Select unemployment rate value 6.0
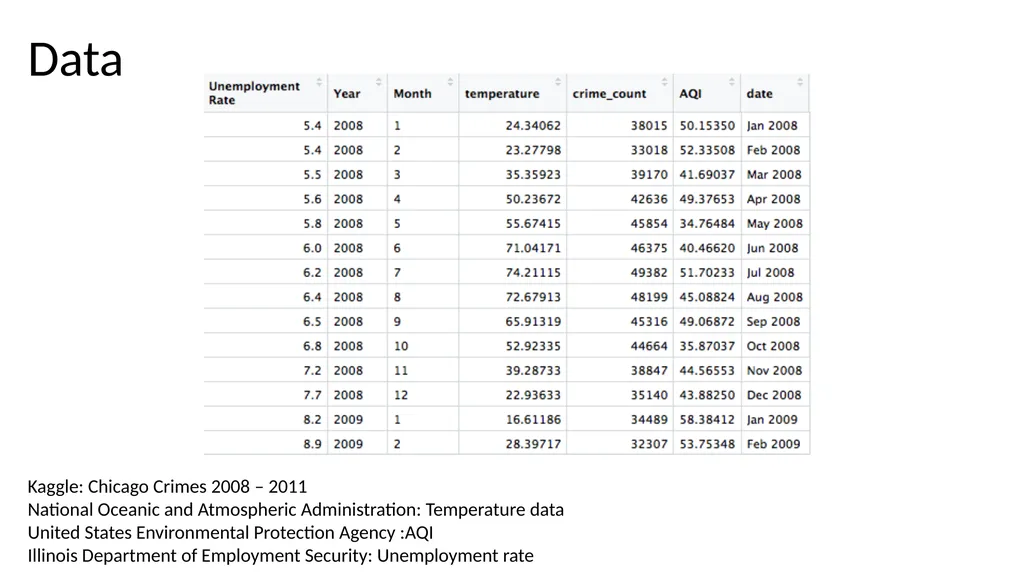Screen dimensions: 1024x575 click(x=312, y=248)
